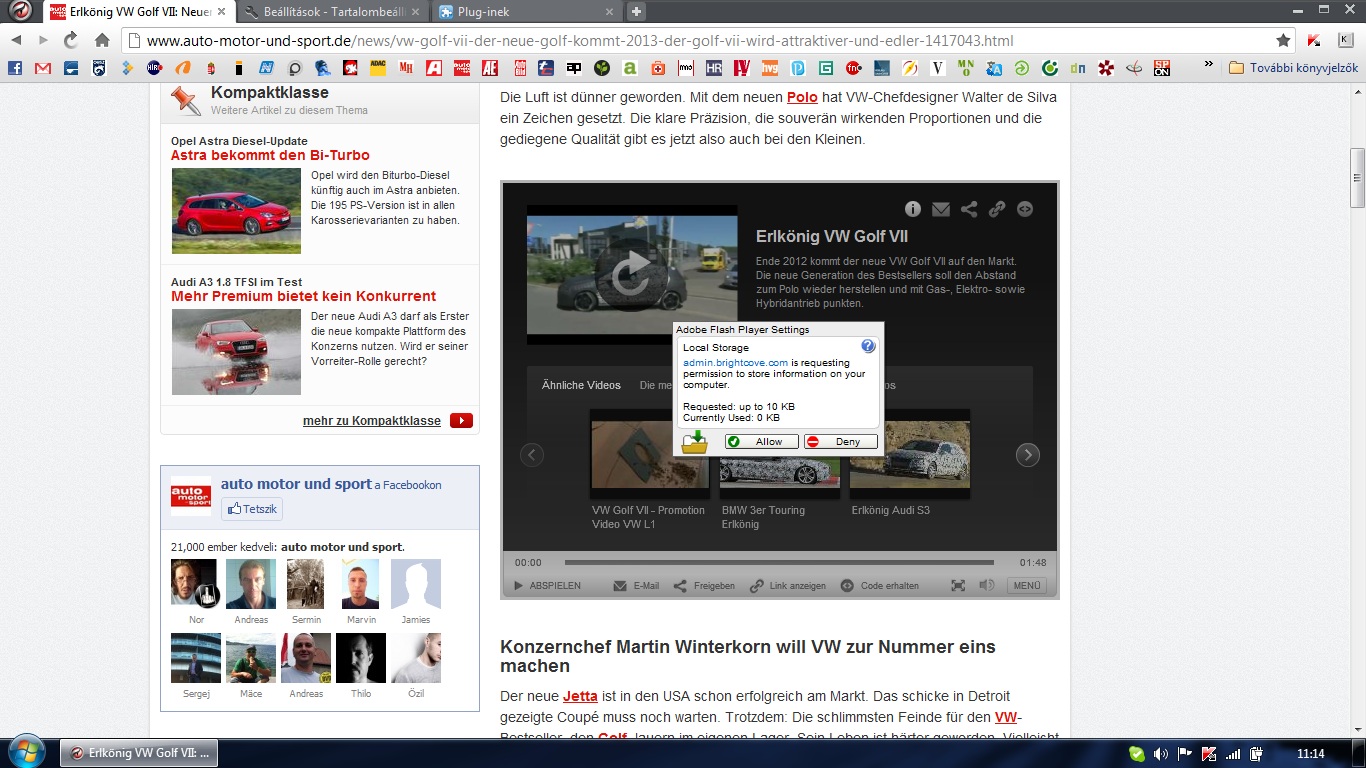Click the yellow ADAC bookmark icon
Screen dimensions: 1366x768
click(x=378, y=69)
